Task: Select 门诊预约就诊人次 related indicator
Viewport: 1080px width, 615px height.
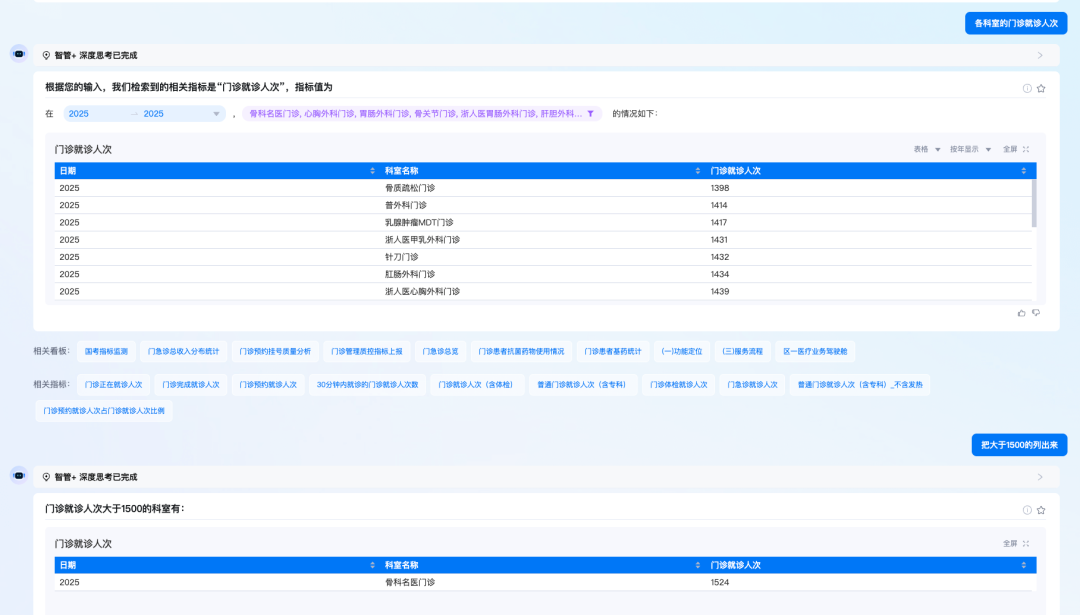Action: pos(268,384)
